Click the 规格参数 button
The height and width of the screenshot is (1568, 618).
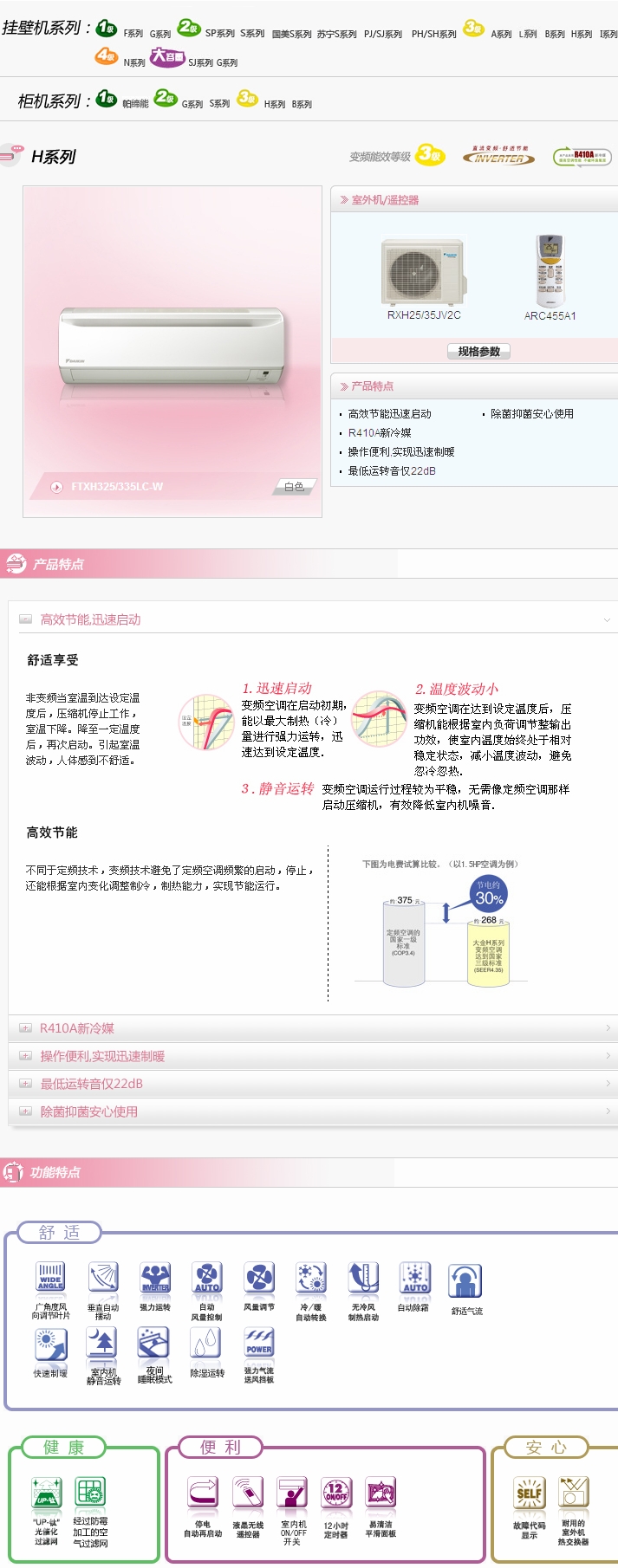pyautogui.click(x=478, y=352)
